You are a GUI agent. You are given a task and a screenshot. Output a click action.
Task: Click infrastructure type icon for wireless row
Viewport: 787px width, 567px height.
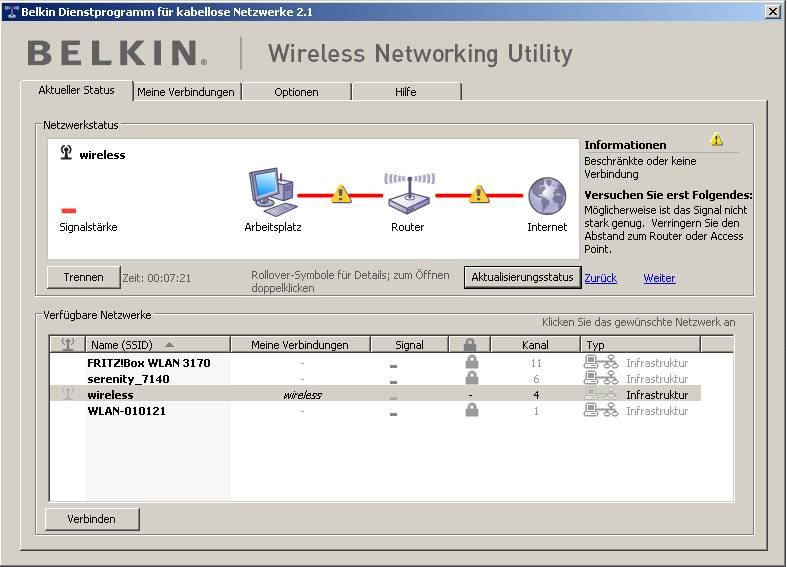coord(601,394)
